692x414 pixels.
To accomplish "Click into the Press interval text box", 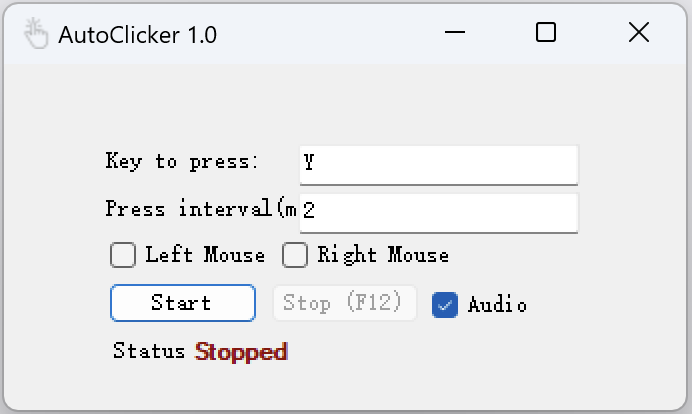I will point(438,212).
